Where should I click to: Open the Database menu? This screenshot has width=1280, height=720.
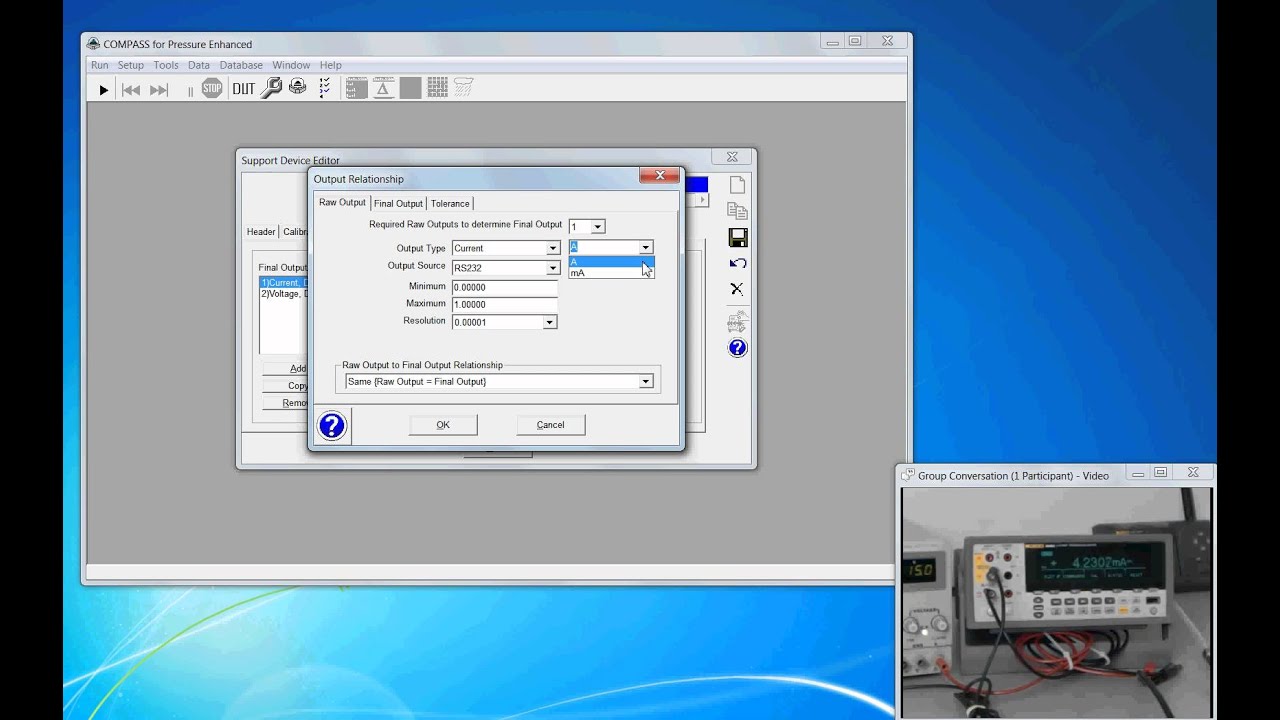click(x=241, y=65)
